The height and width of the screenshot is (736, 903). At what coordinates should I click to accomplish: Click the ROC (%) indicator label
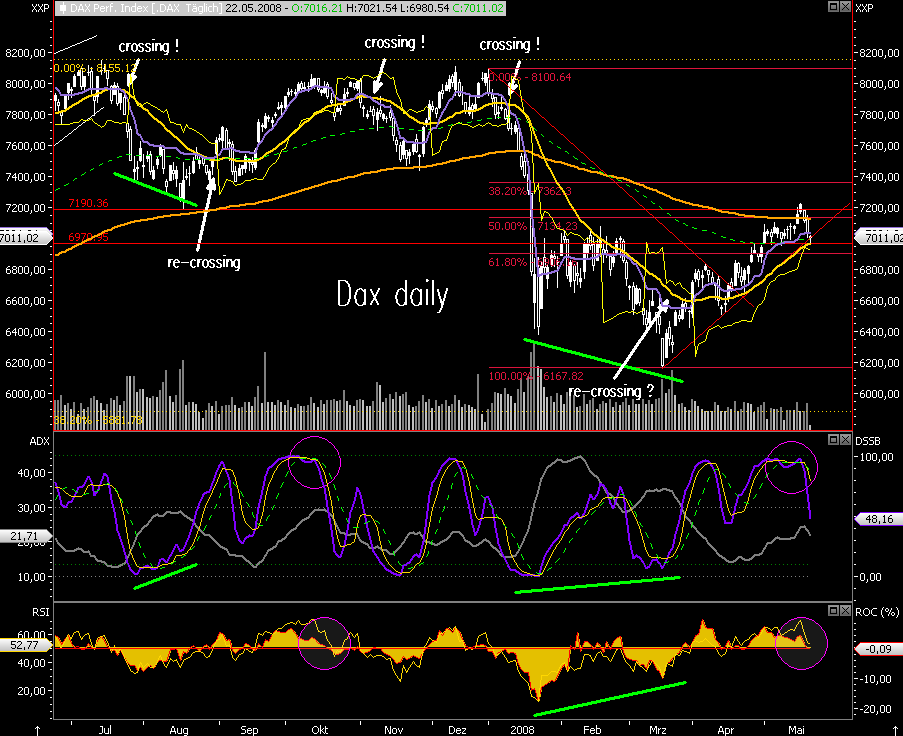coord(877,612)
